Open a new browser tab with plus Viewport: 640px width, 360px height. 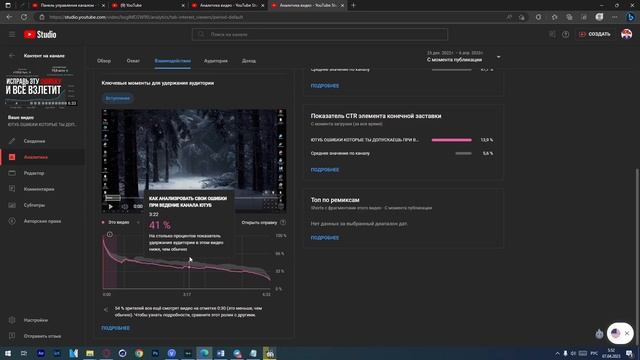(353, 5)
